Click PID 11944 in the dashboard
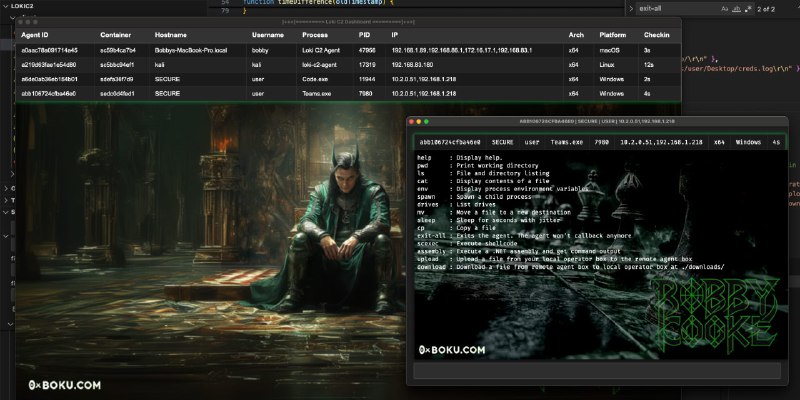 click(367, 79)
